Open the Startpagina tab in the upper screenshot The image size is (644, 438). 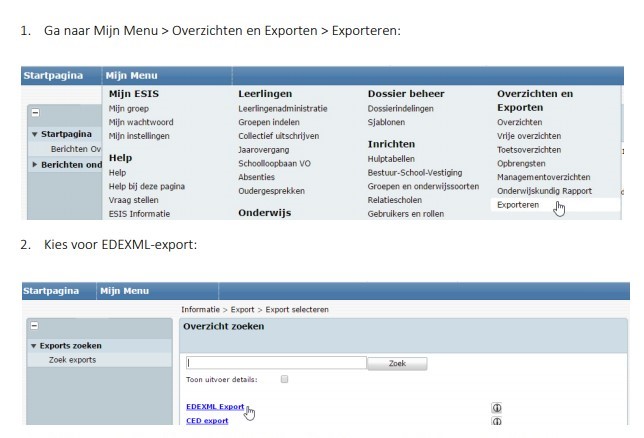click(x=53, y=76)
